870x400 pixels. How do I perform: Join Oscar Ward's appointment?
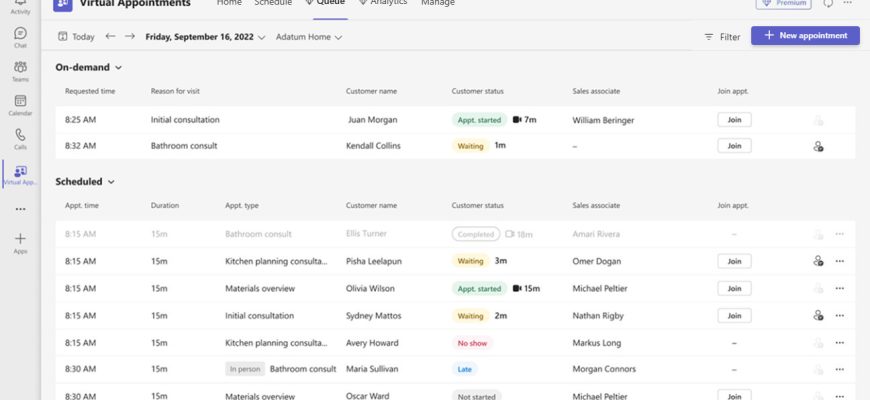(734, 395)
